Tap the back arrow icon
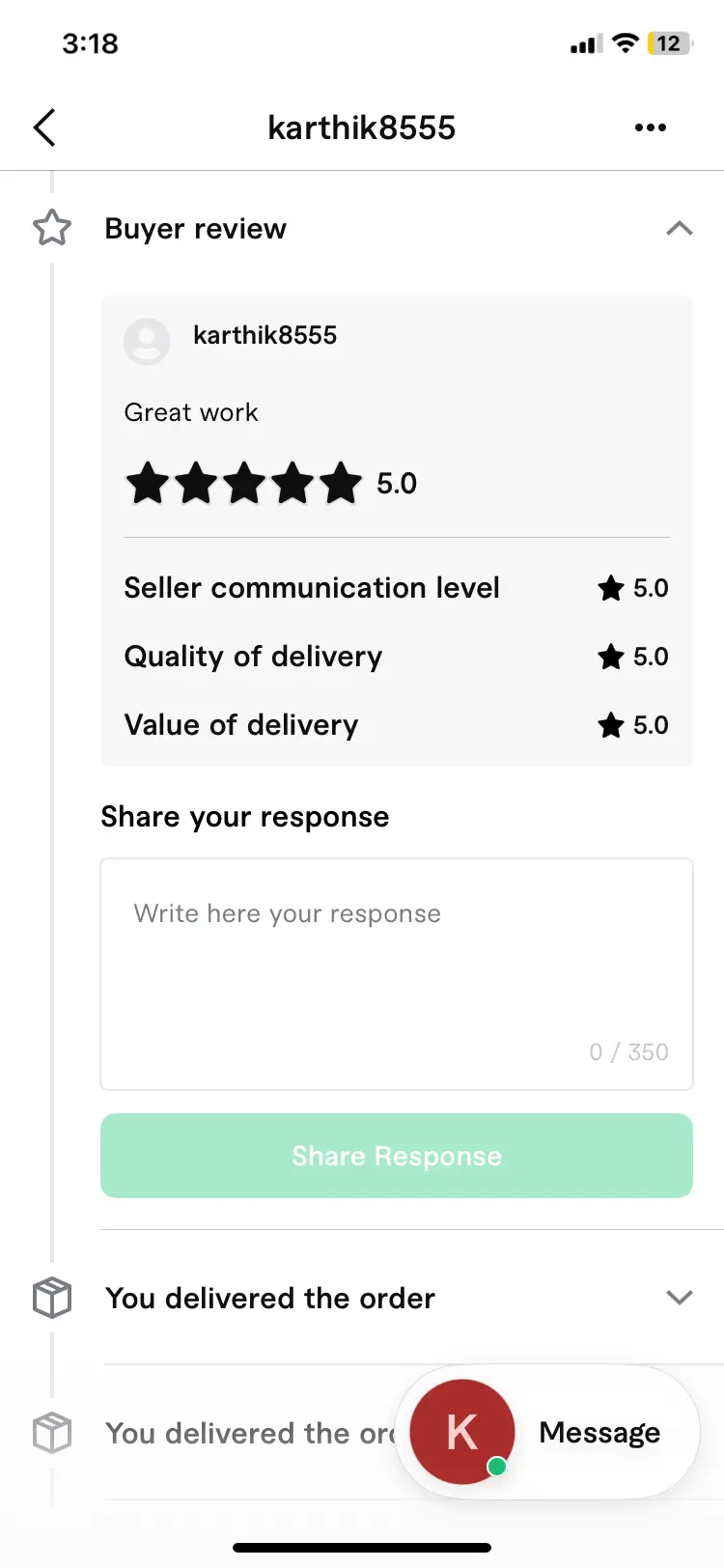 (44, 127)
